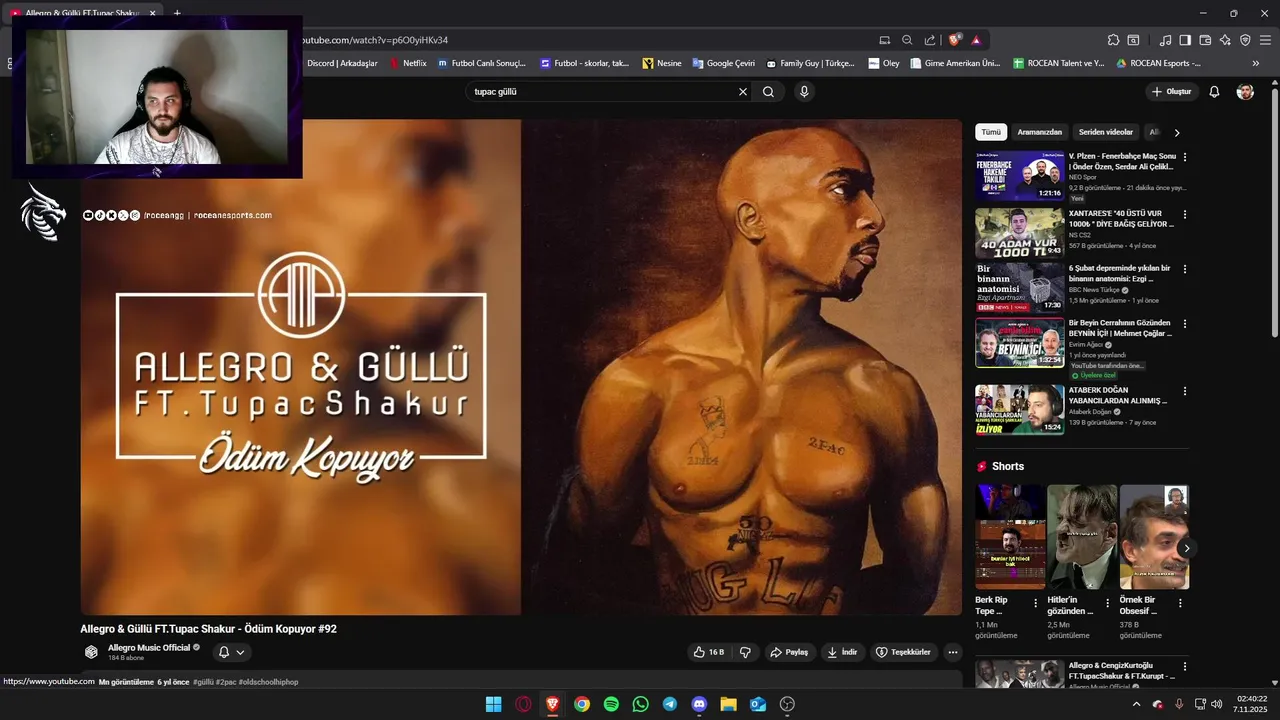This screenshot has width=1280, height=720.
Task: Click the Teşekkürler thanks button
Action: [x=904, y=652]
